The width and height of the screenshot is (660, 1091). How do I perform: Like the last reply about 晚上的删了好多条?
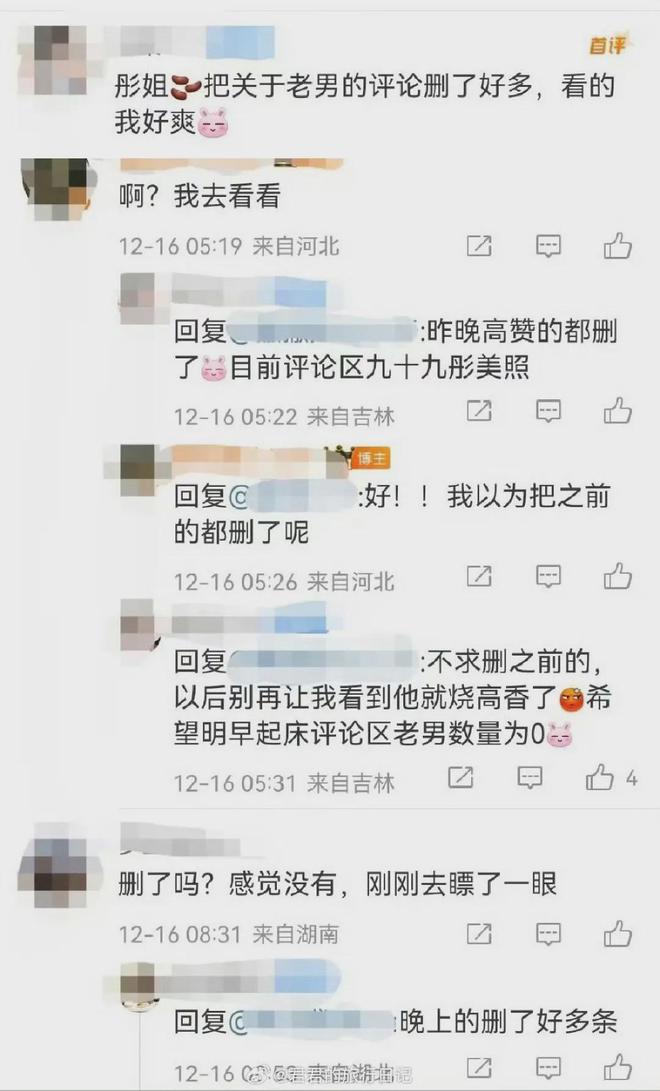tap(618, 1067)
